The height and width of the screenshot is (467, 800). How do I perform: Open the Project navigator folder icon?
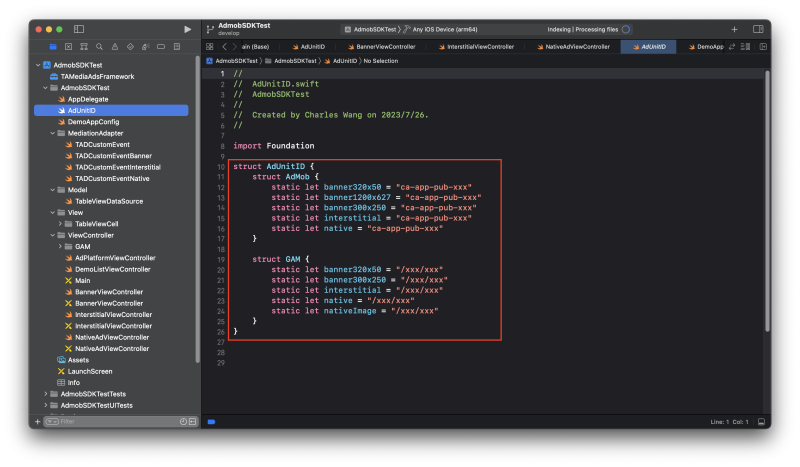[53, 46]
